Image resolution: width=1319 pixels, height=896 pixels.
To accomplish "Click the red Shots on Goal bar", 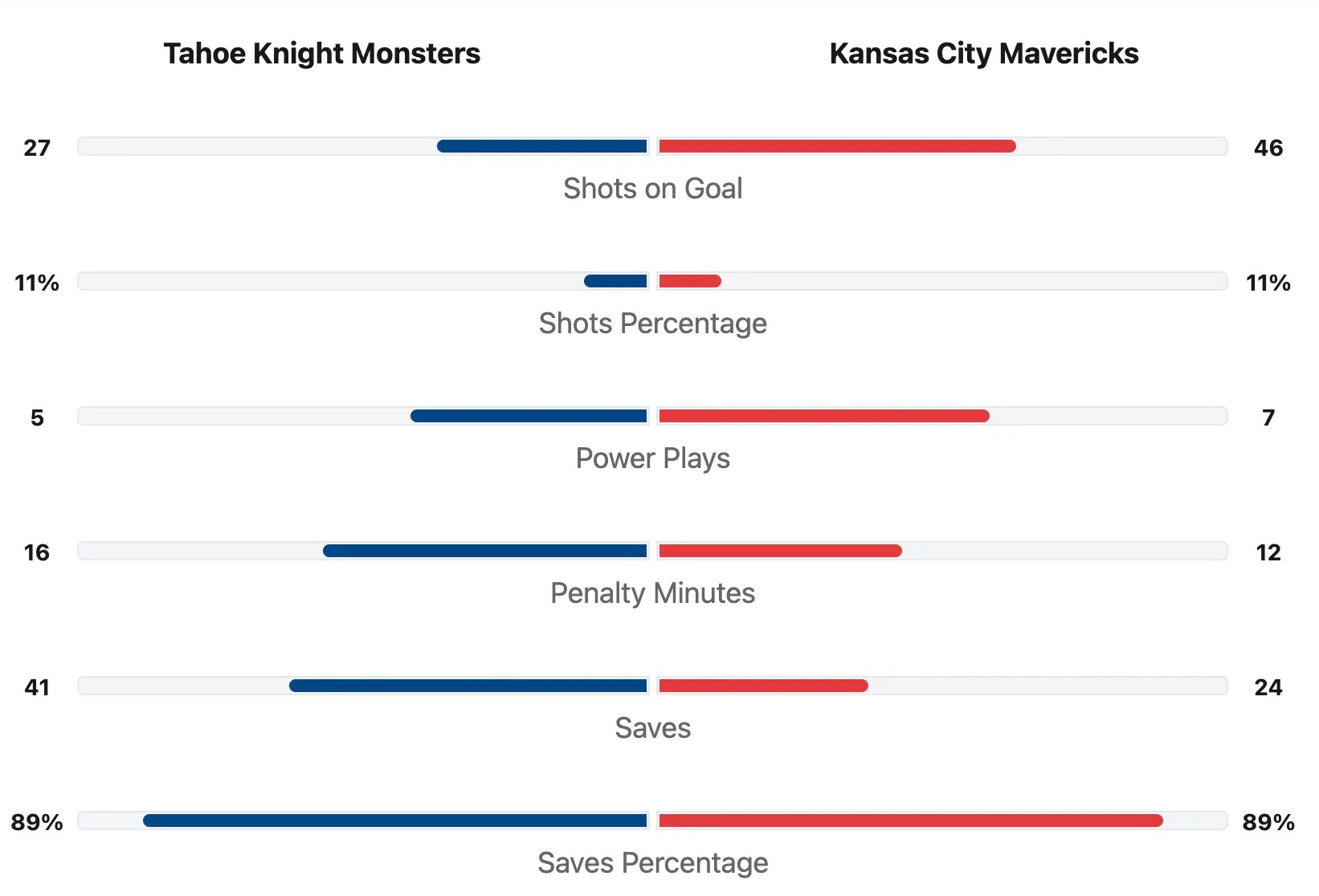I will pos(837,146).
